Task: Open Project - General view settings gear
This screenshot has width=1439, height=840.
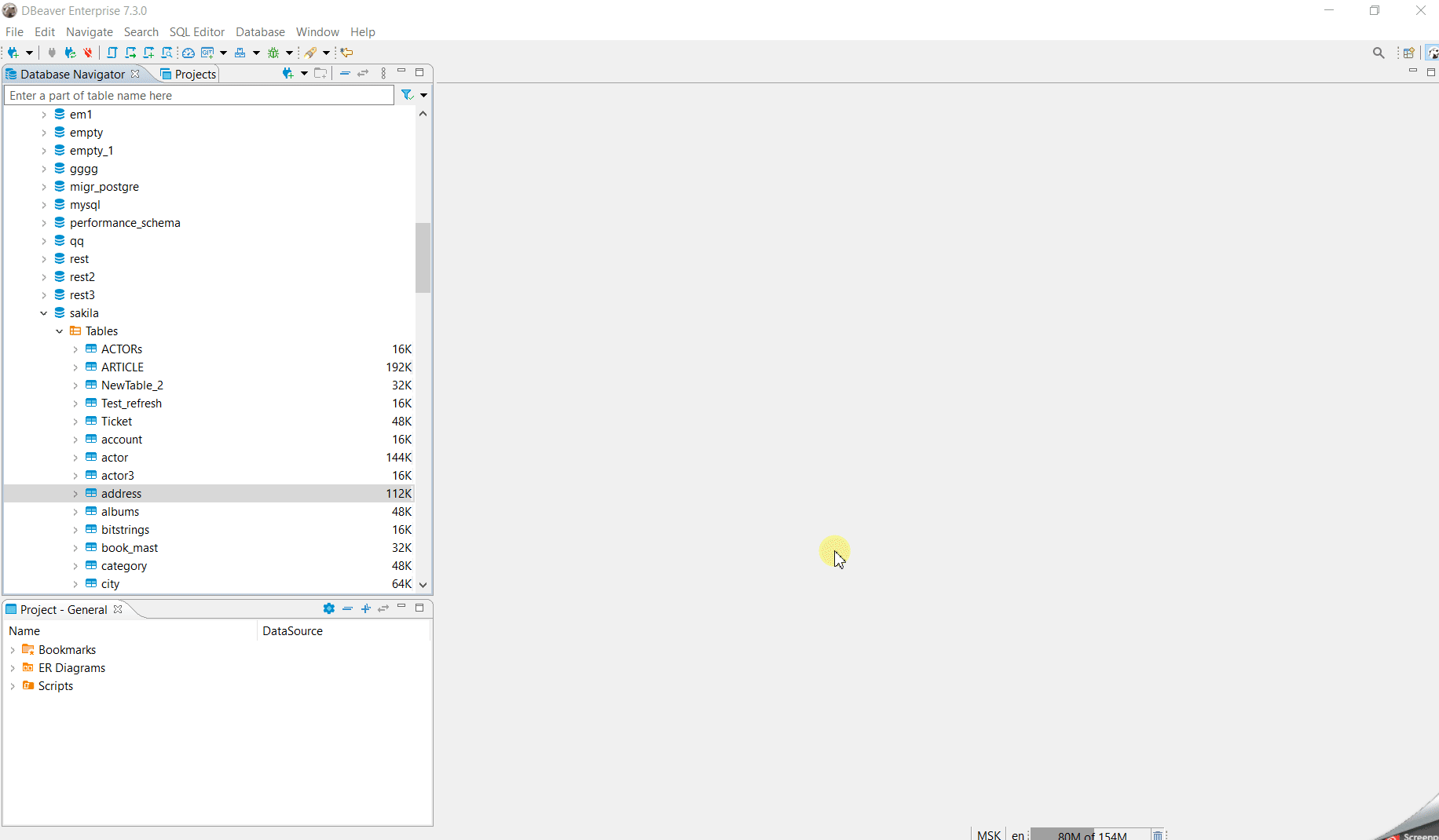Action: point(328,608)
